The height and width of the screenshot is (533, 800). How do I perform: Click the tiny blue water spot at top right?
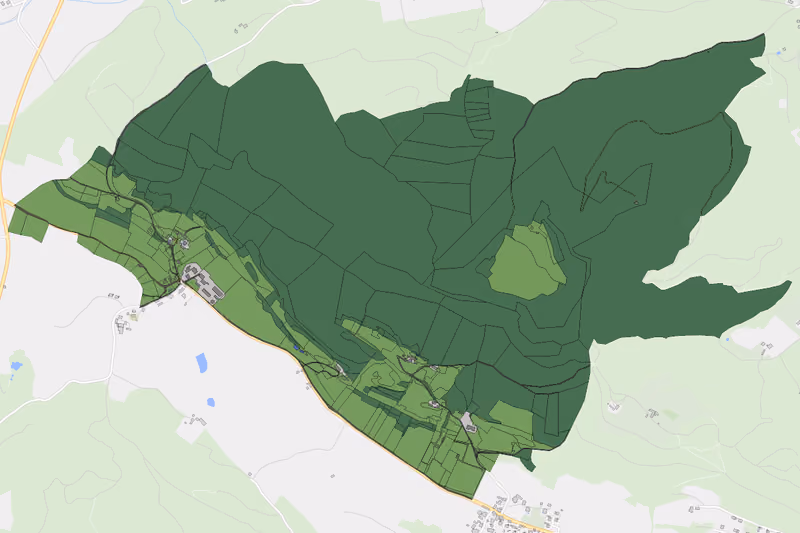(779, 53)
